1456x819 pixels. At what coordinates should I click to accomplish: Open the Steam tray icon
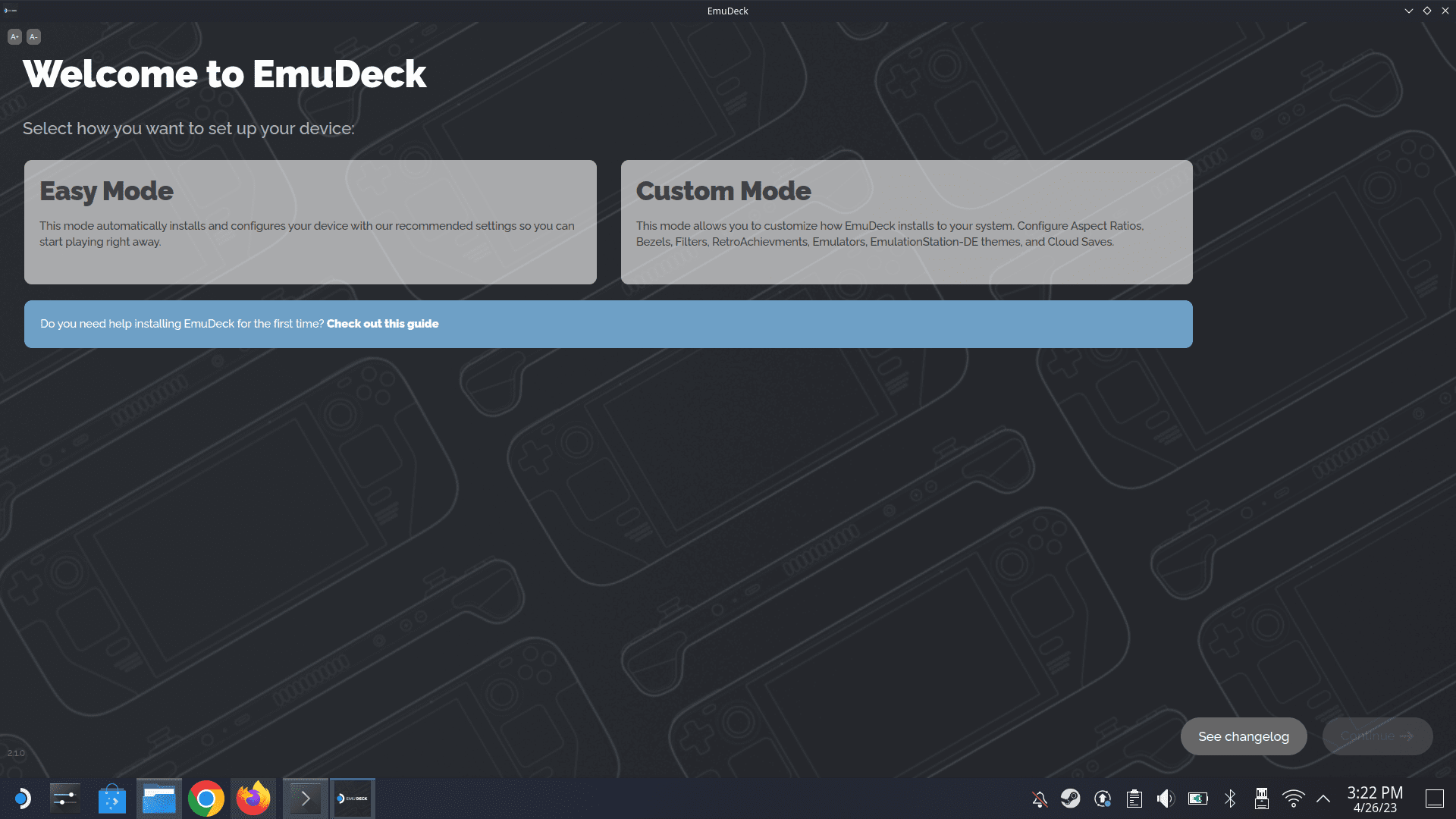click(1071, 799)
